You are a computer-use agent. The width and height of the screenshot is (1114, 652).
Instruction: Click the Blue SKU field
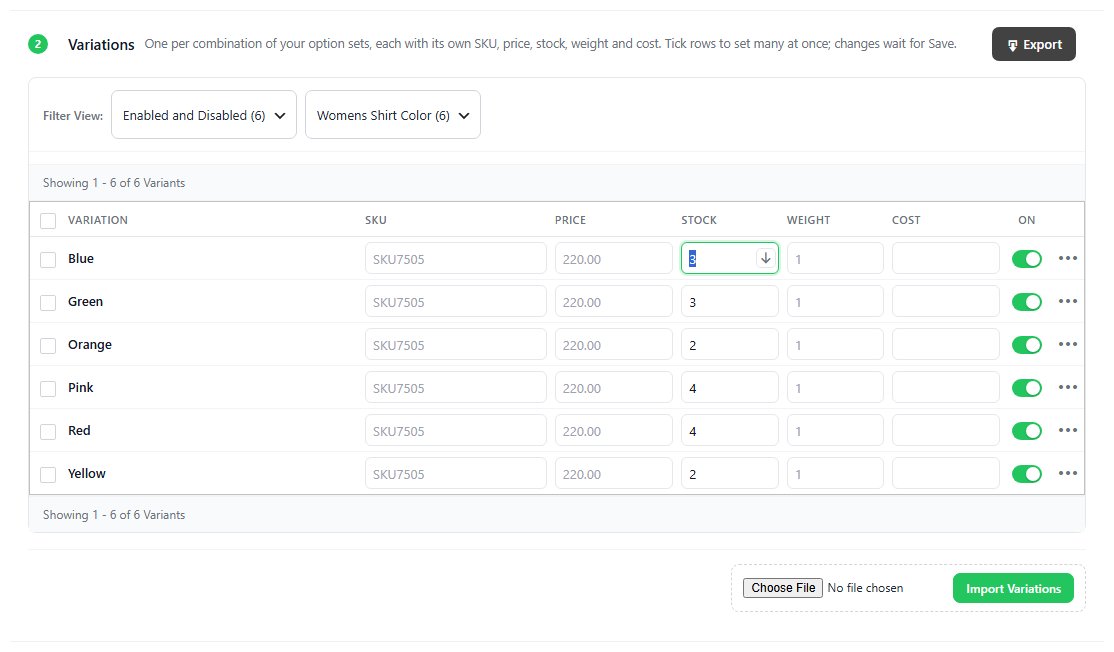click(455, 259)
